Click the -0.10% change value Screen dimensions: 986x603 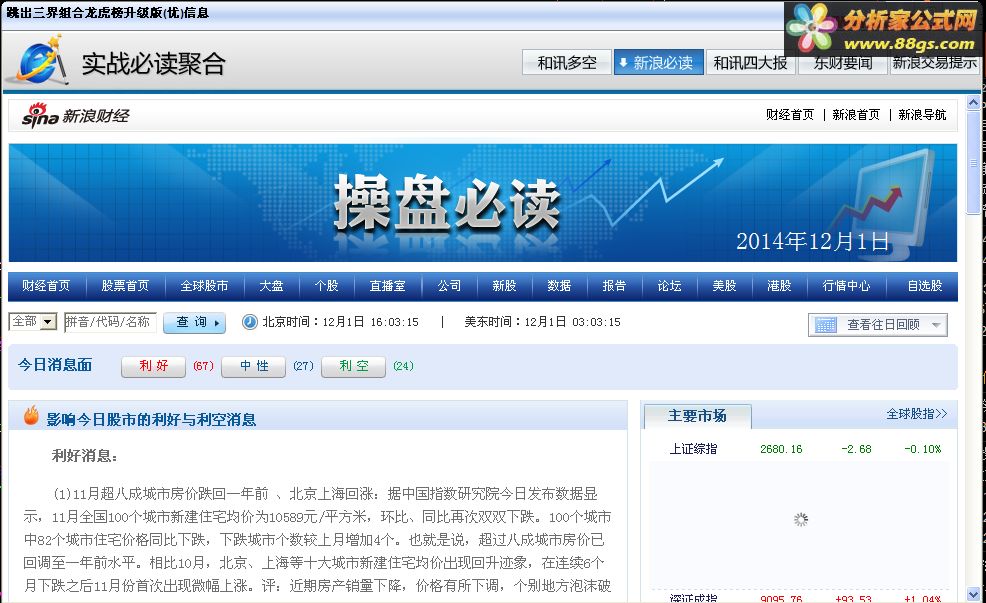coord(922,450)
